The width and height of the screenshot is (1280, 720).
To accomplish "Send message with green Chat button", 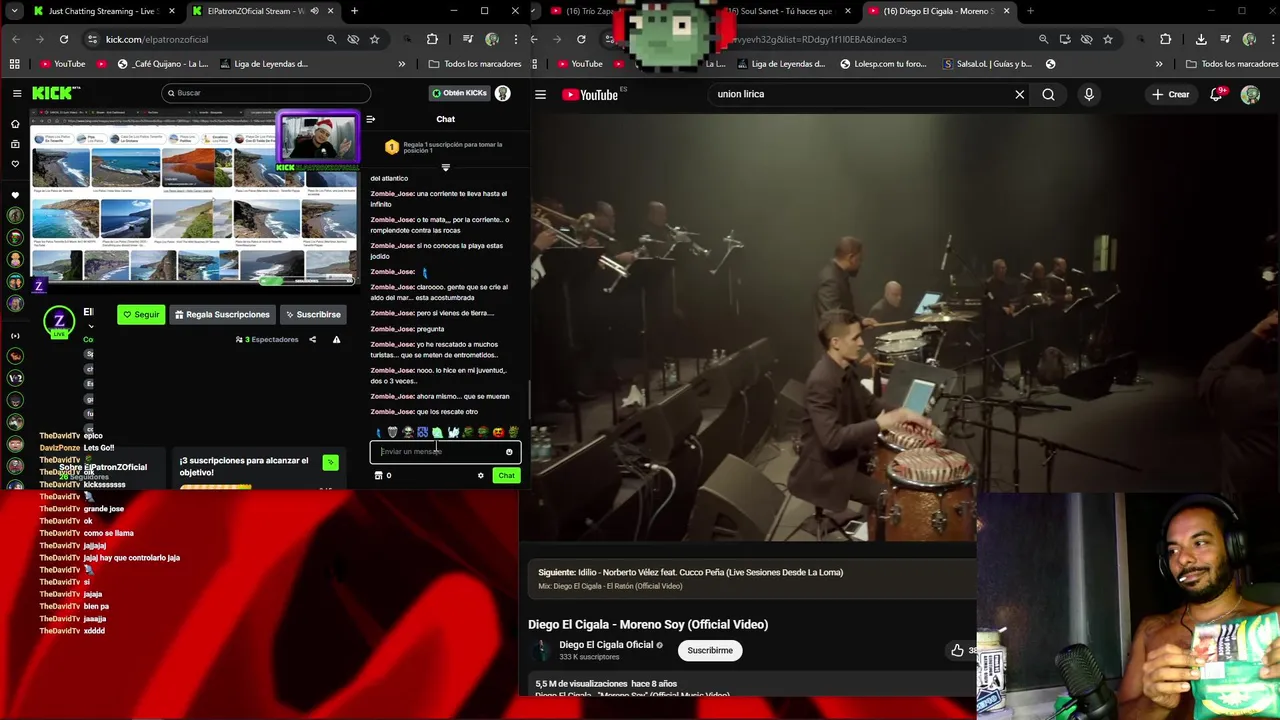I will [506, 475].
